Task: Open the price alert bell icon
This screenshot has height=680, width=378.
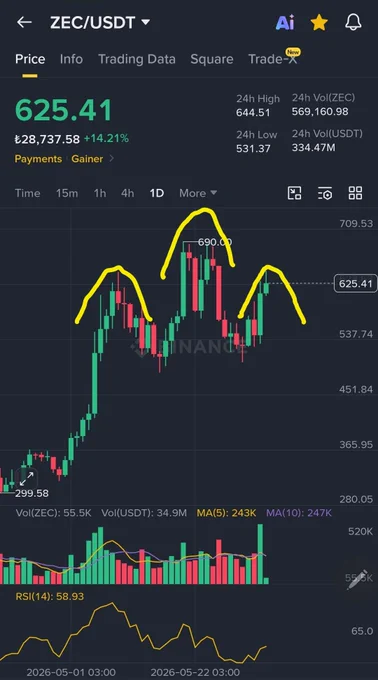Action: coord(353,22)
